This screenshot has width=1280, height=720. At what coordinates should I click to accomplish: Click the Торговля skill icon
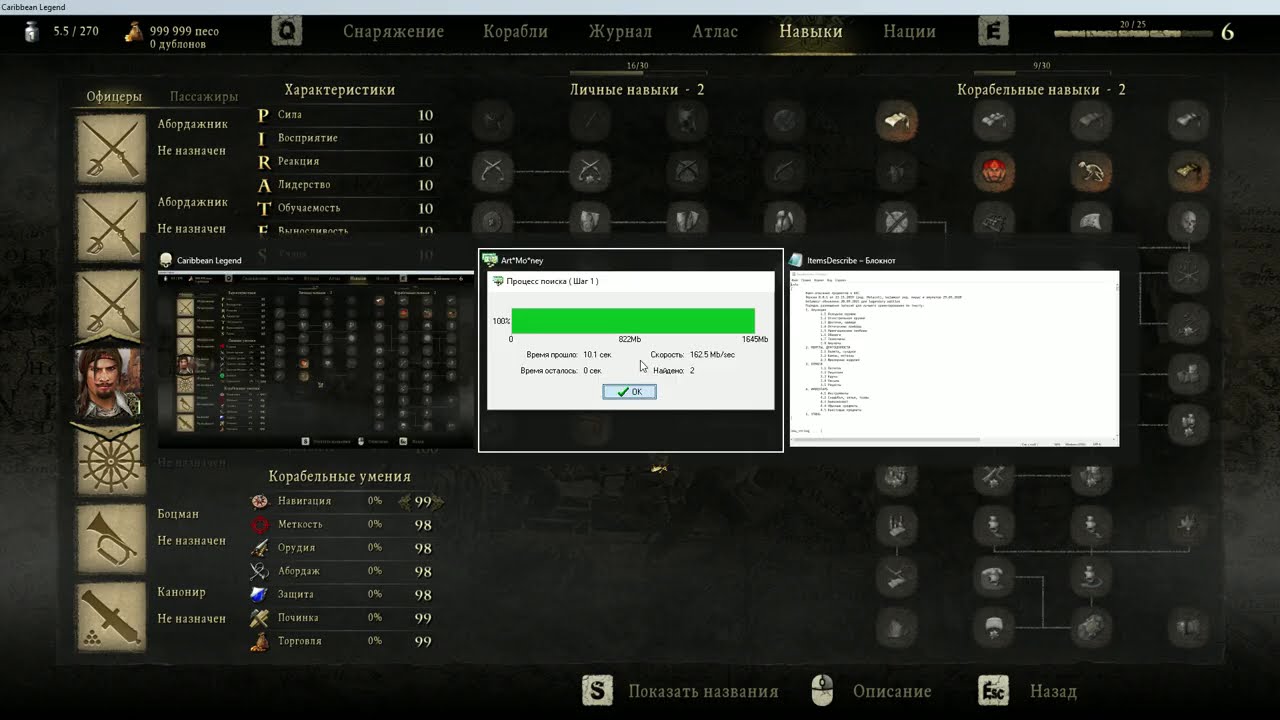tap(260, 642)
